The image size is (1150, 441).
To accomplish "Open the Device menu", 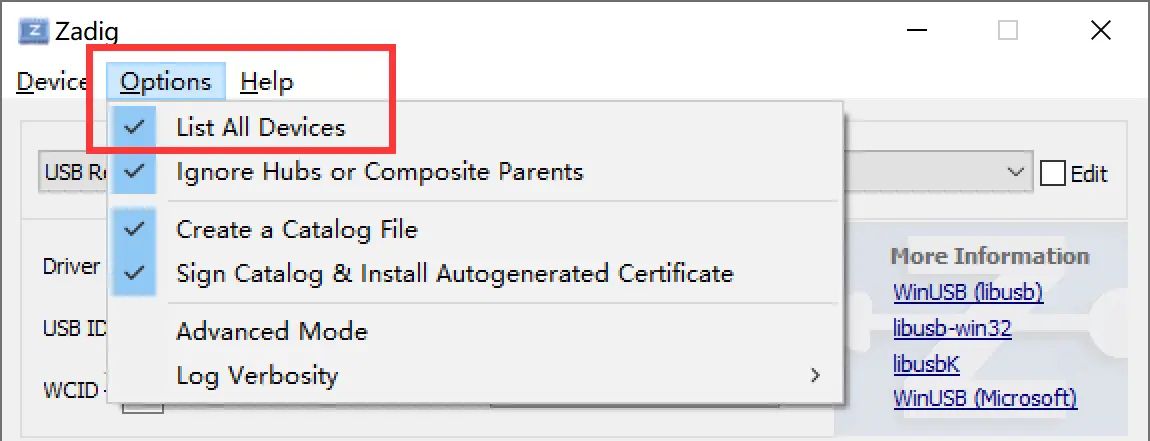I will (x=52, y=81).
